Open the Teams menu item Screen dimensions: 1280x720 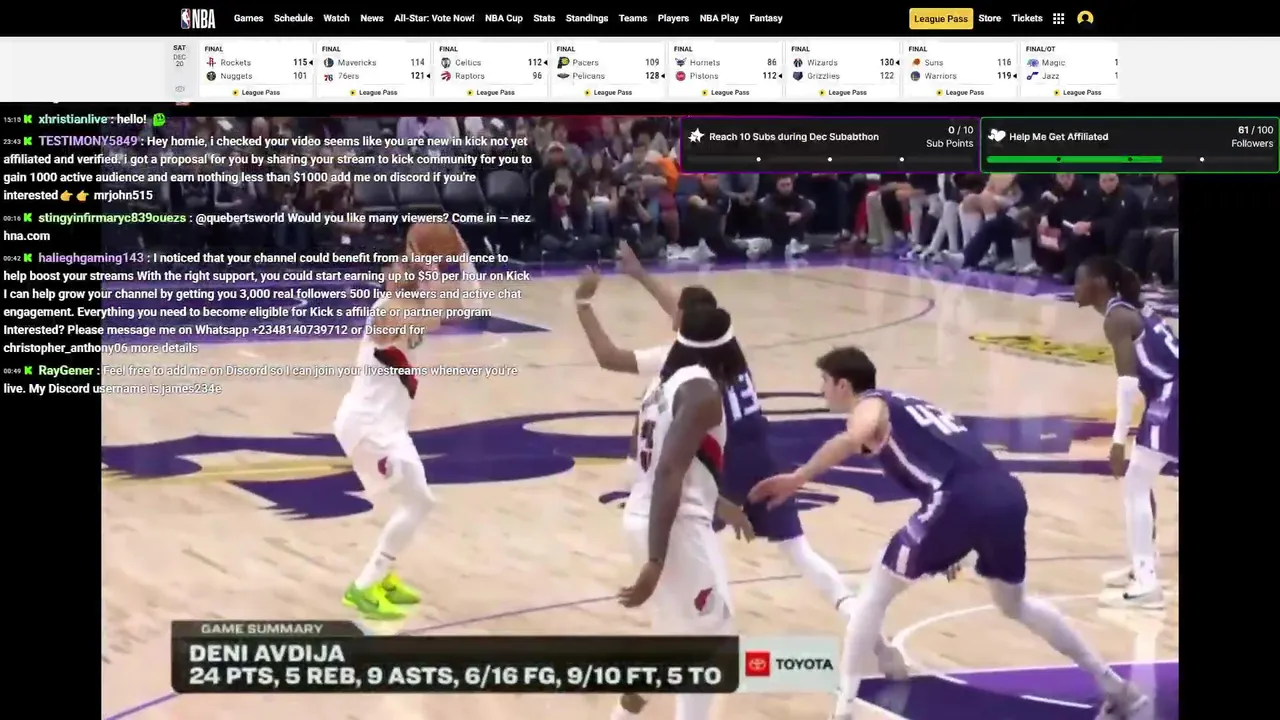click(x=633, y=18)
